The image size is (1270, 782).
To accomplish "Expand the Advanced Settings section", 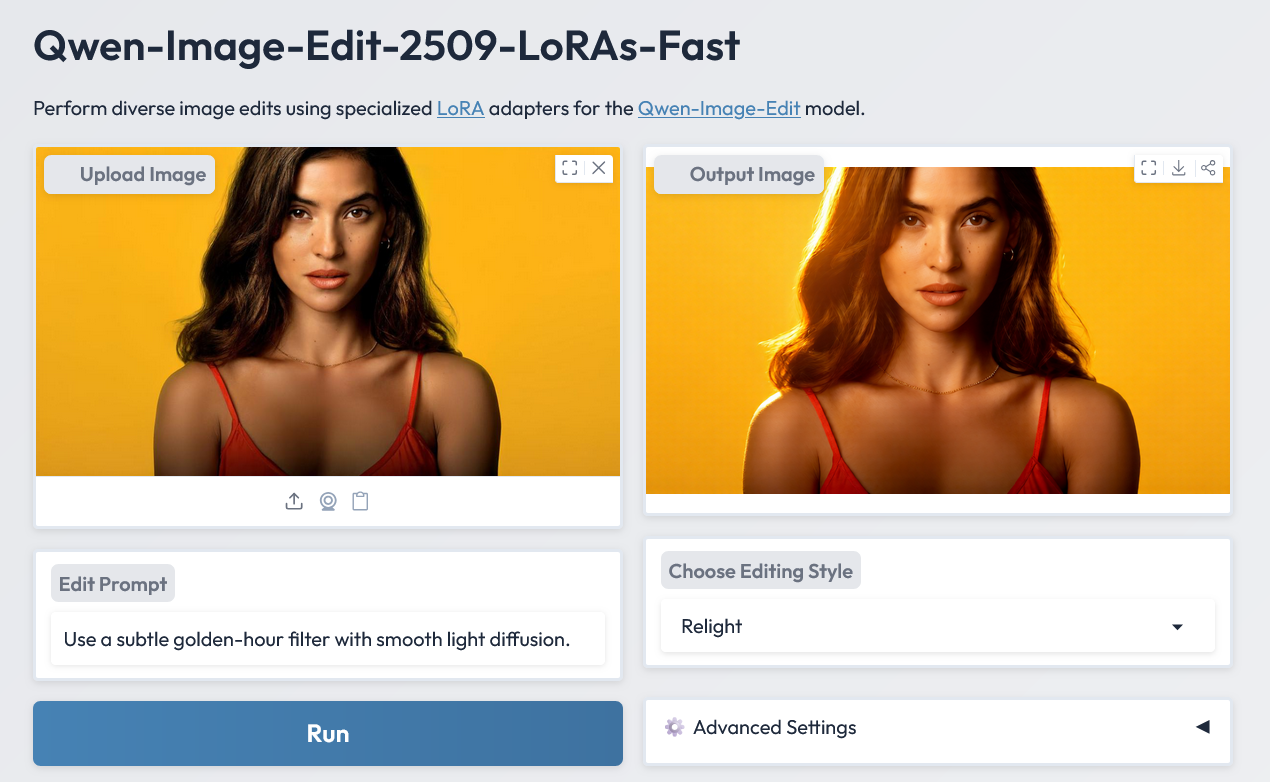I will coord(1203,727).
